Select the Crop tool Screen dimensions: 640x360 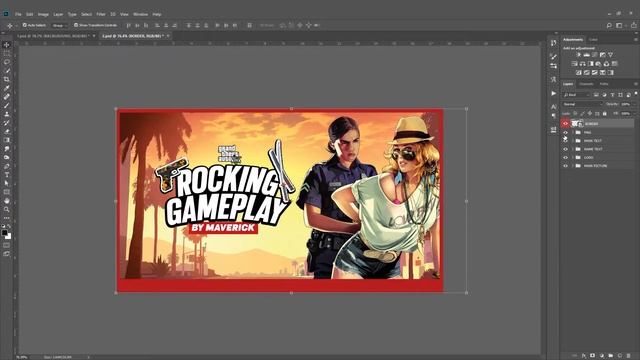(x=7, y=79)
